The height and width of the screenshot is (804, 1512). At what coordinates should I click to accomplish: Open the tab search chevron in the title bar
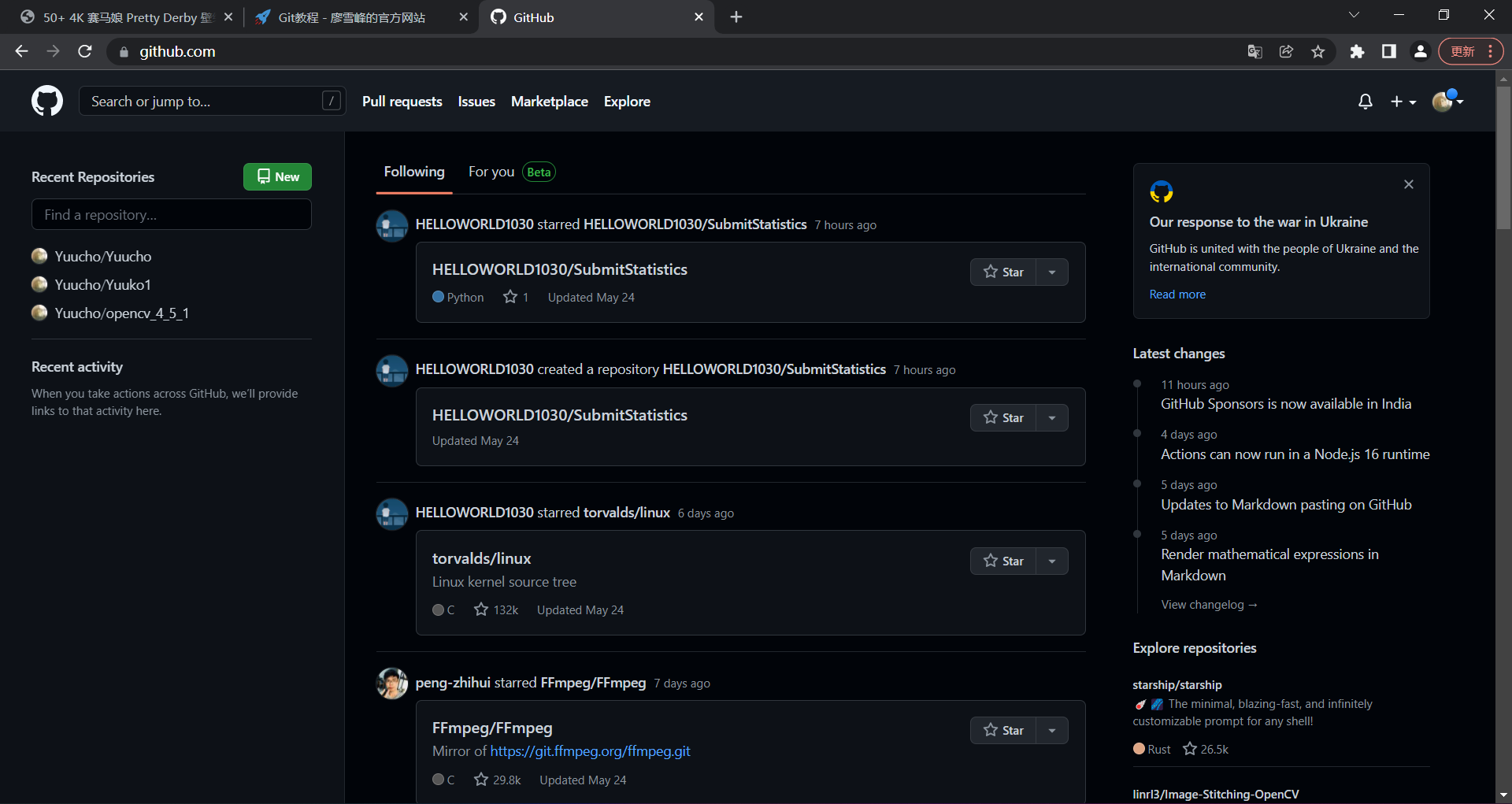(x=1354, y=15)
